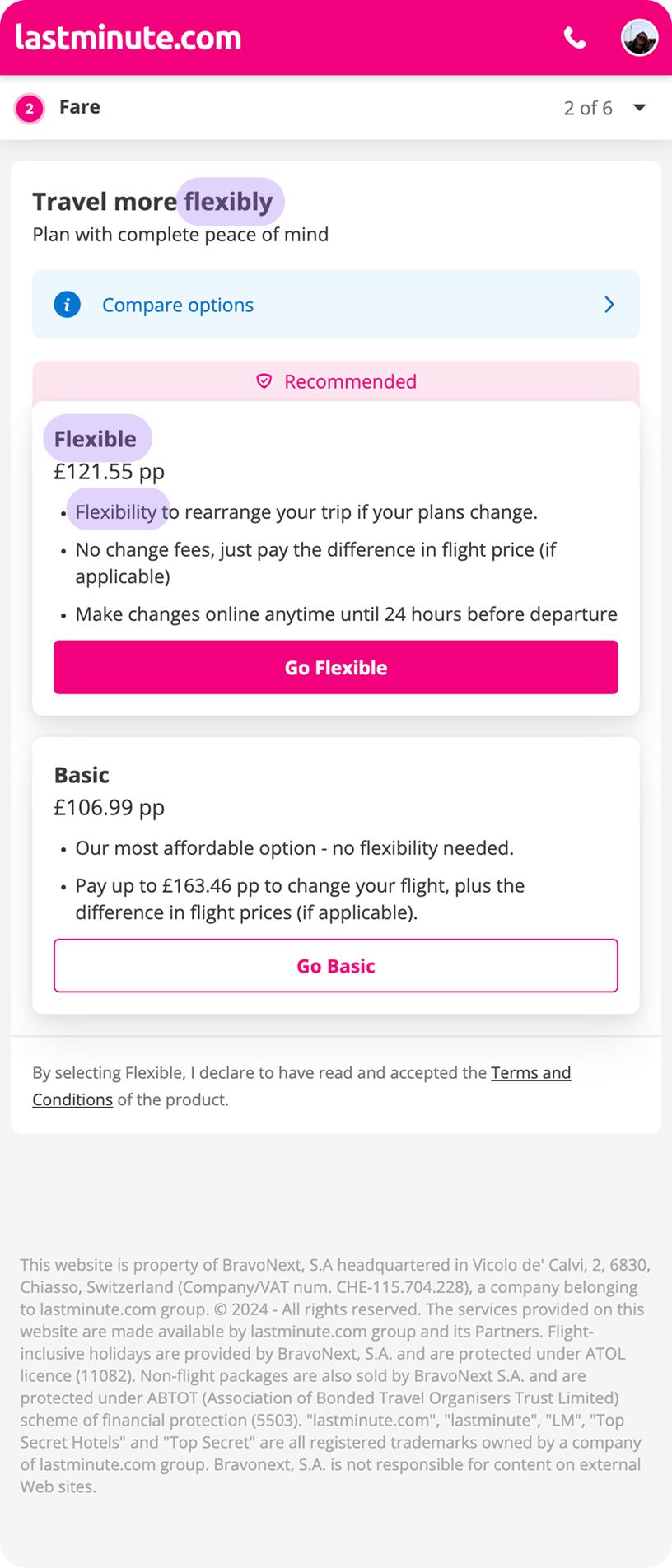Viewport: 672px width, 1568px height.
Task: Click the £121.55 pp price
Action: click(x=110, y=472)
